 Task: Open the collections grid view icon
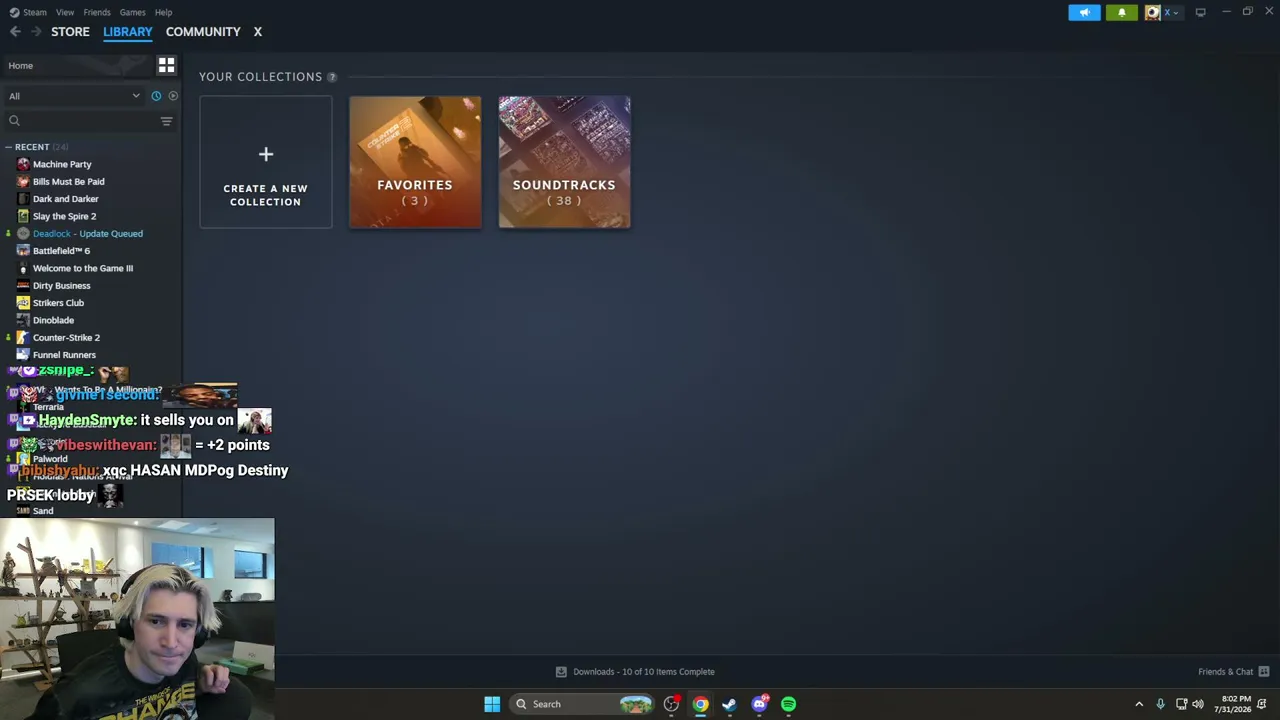[166, 66]
